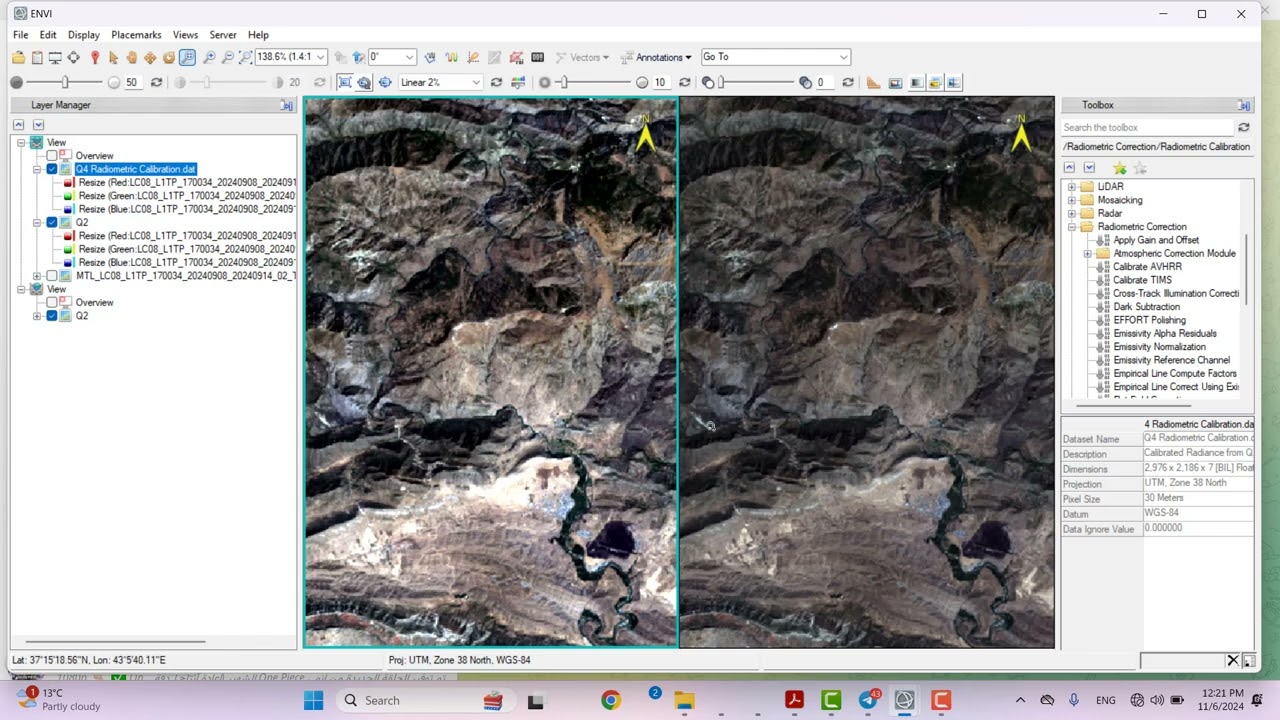Open the Views menu

(x=185, y=35)
